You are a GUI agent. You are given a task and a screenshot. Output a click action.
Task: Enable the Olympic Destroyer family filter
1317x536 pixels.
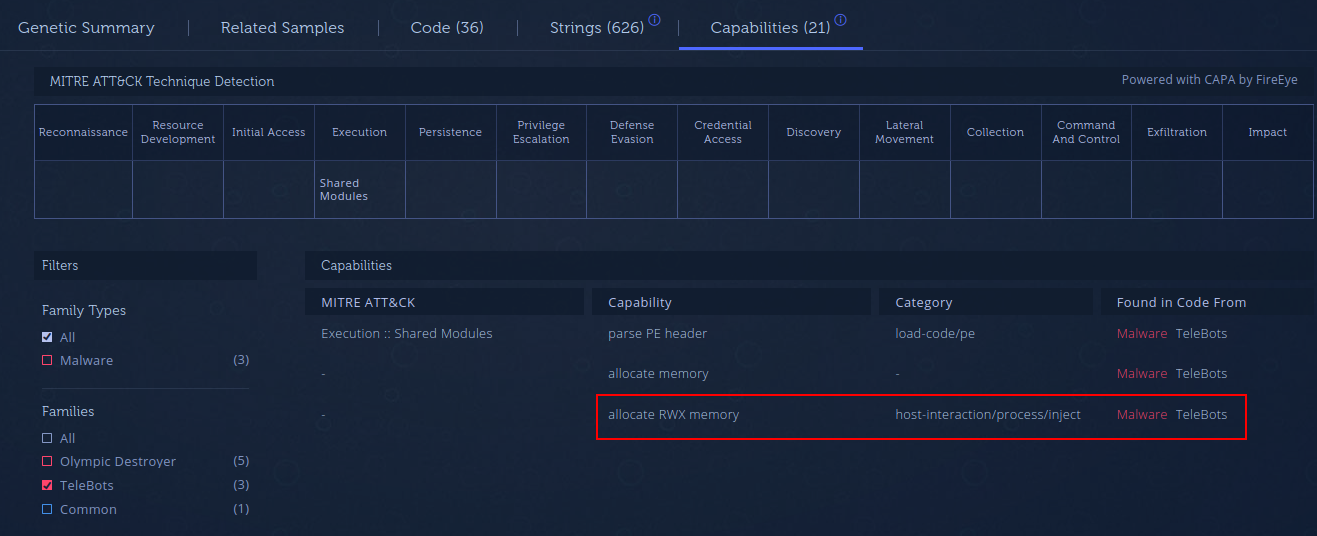tap(47, 462)
